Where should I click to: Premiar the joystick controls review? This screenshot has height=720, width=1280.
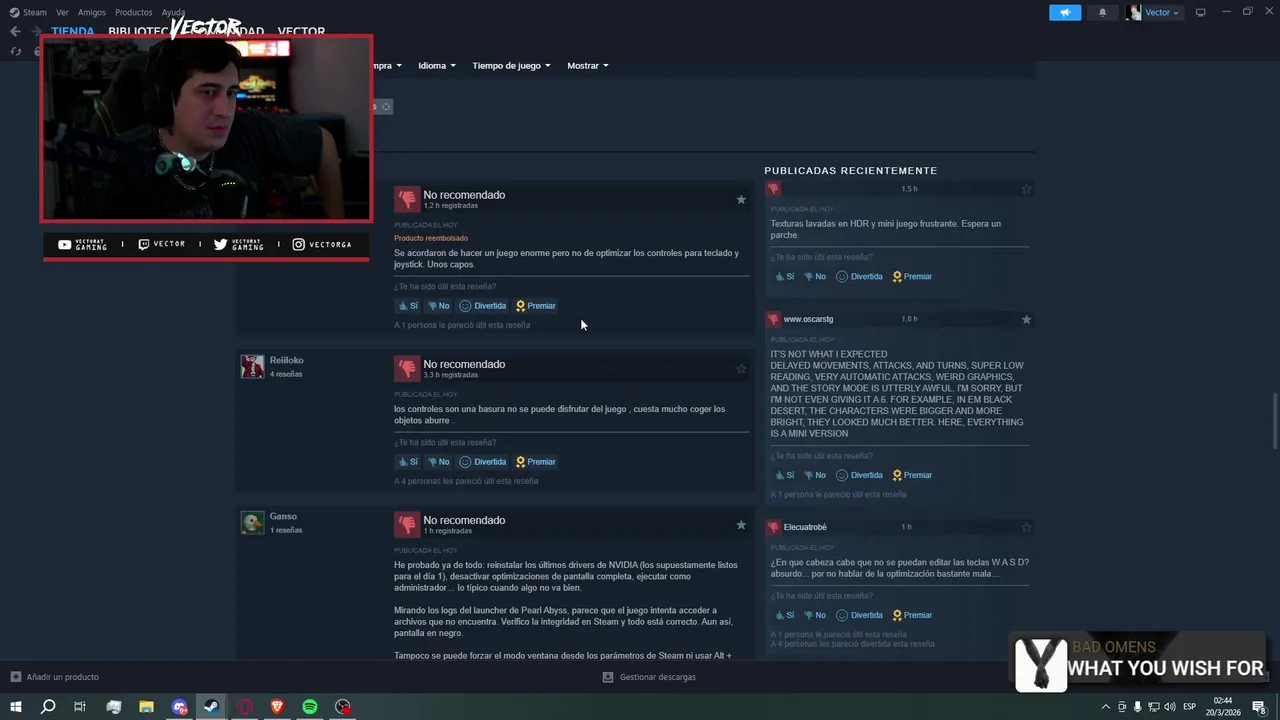coord(535,306)
